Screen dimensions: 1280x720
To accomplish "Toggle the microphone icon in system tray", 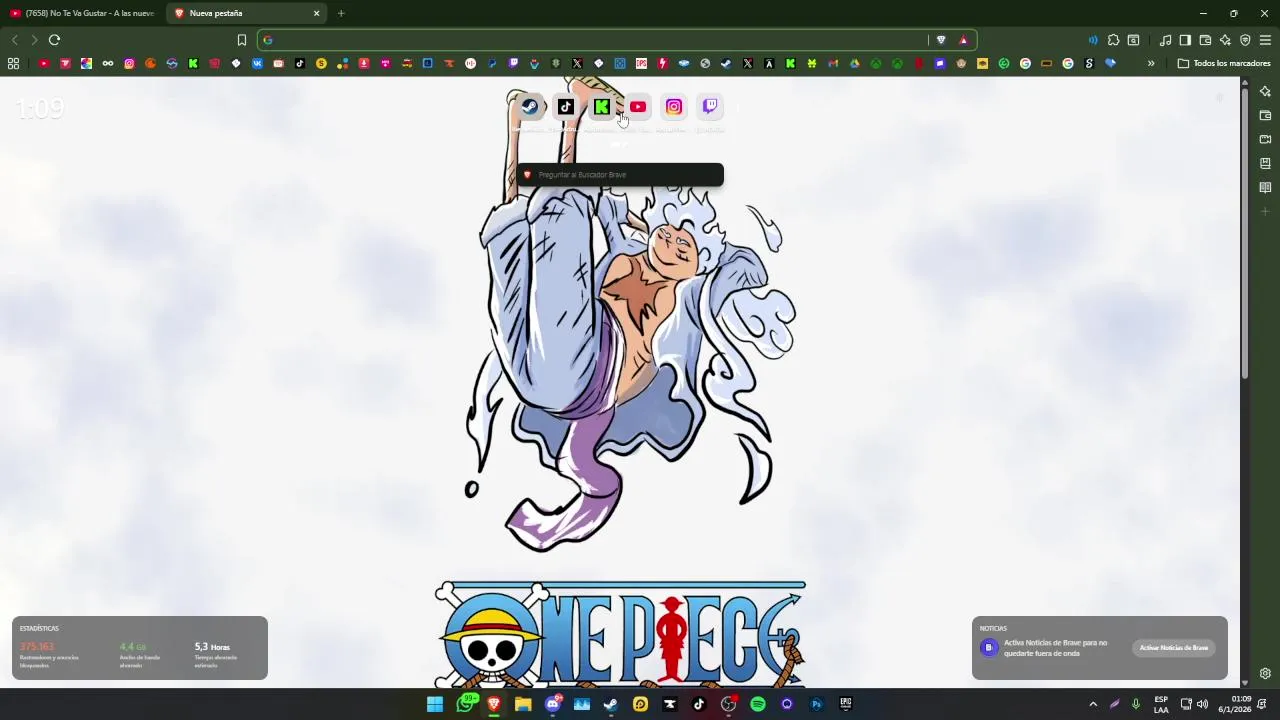I will click(x=1135, y=704).
